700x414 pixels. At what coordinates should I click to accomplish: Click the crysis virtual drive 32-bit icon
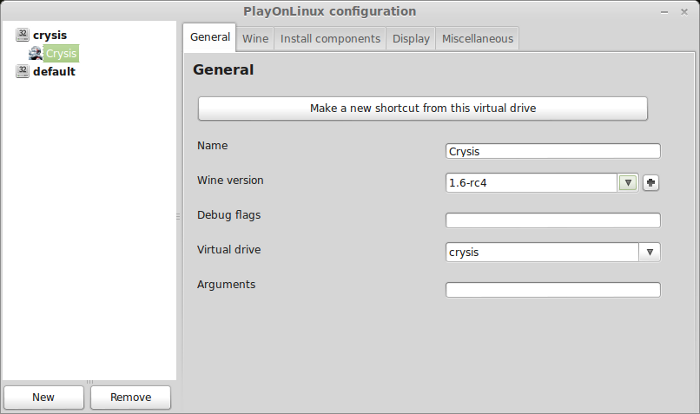click(22, 35)
